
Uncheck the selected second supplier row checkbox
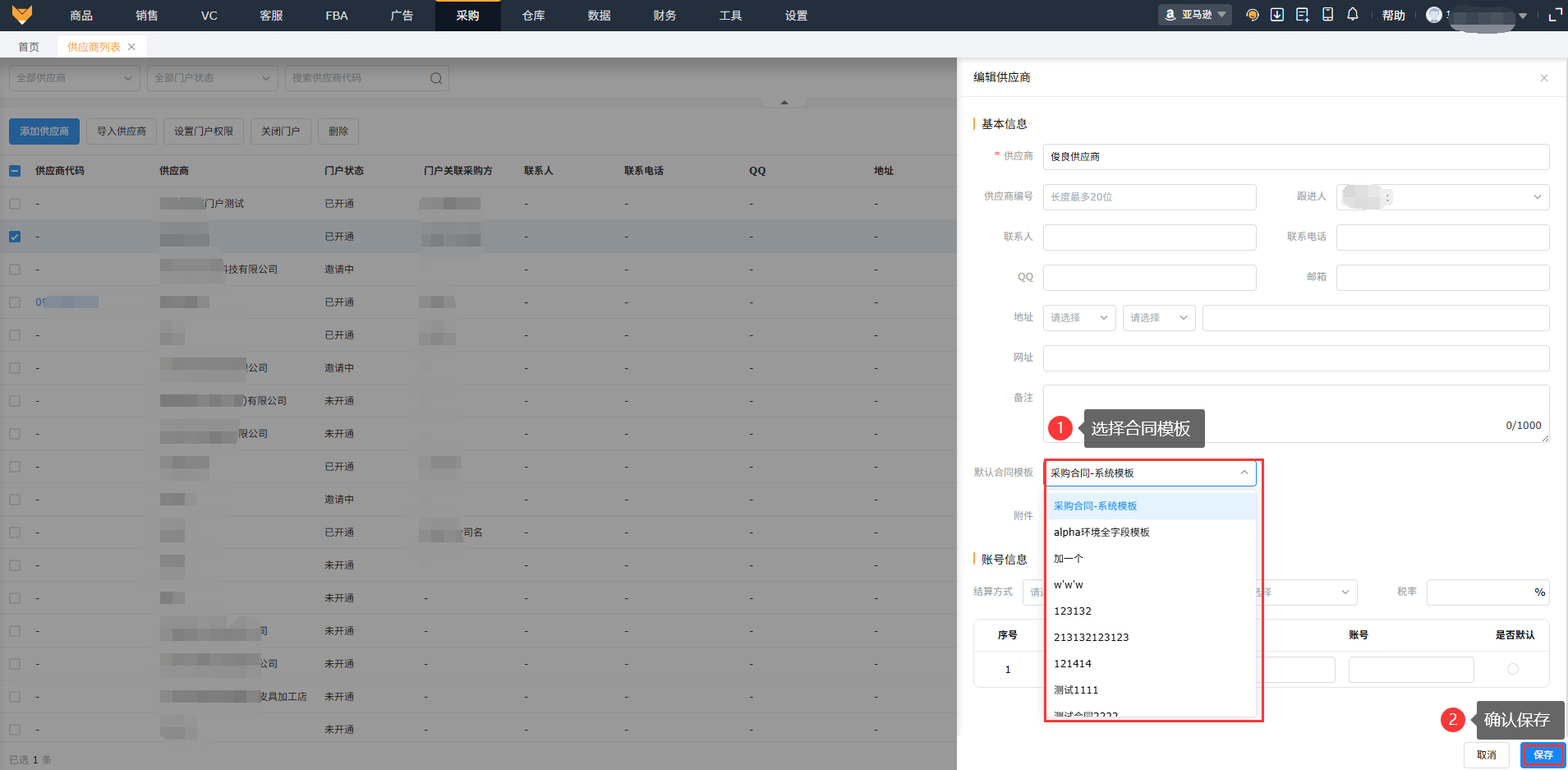[15, 237]
